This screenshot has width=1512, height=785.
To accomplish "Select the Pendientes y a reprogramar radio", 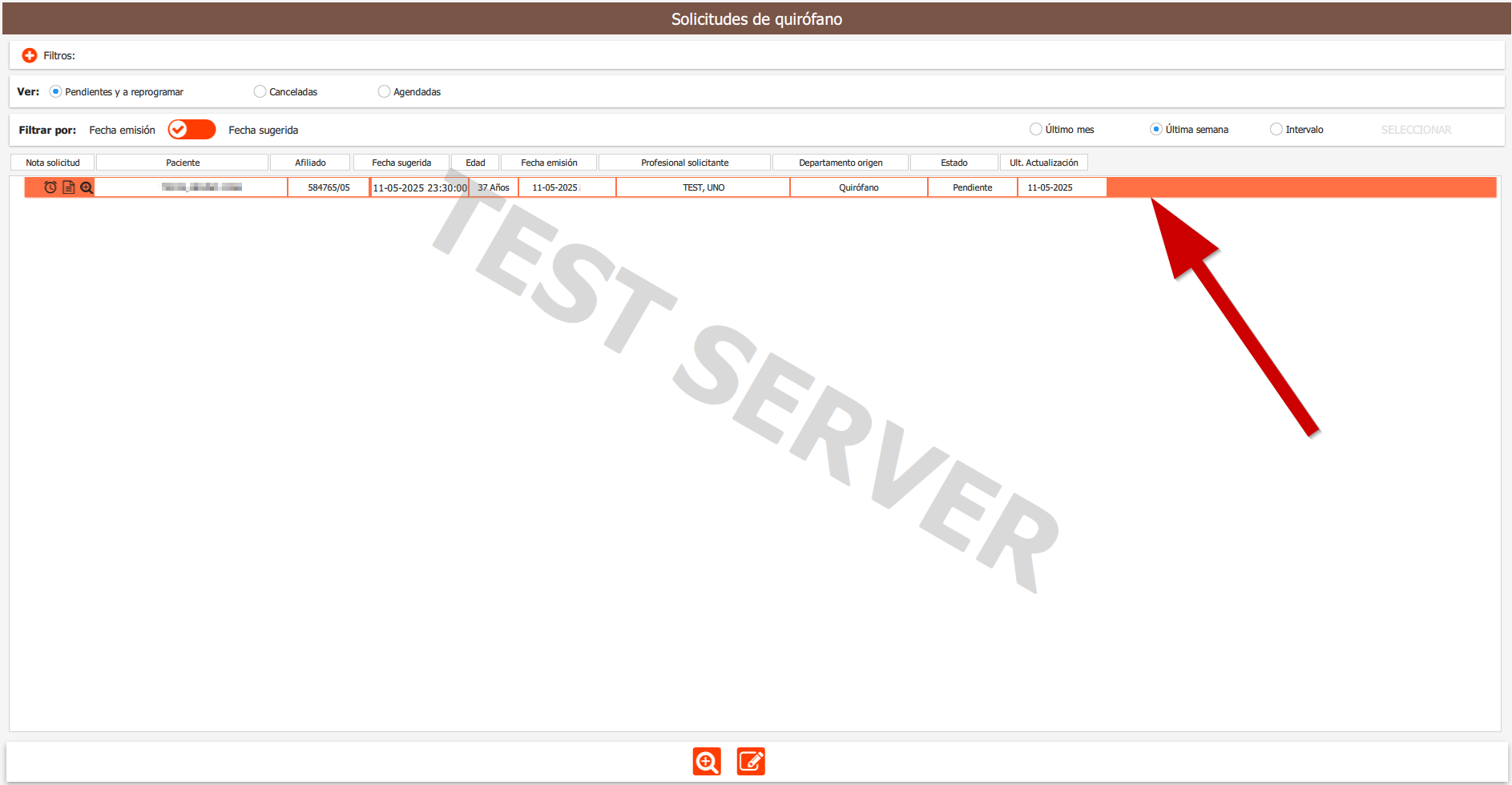I will (x=56, y=92).
